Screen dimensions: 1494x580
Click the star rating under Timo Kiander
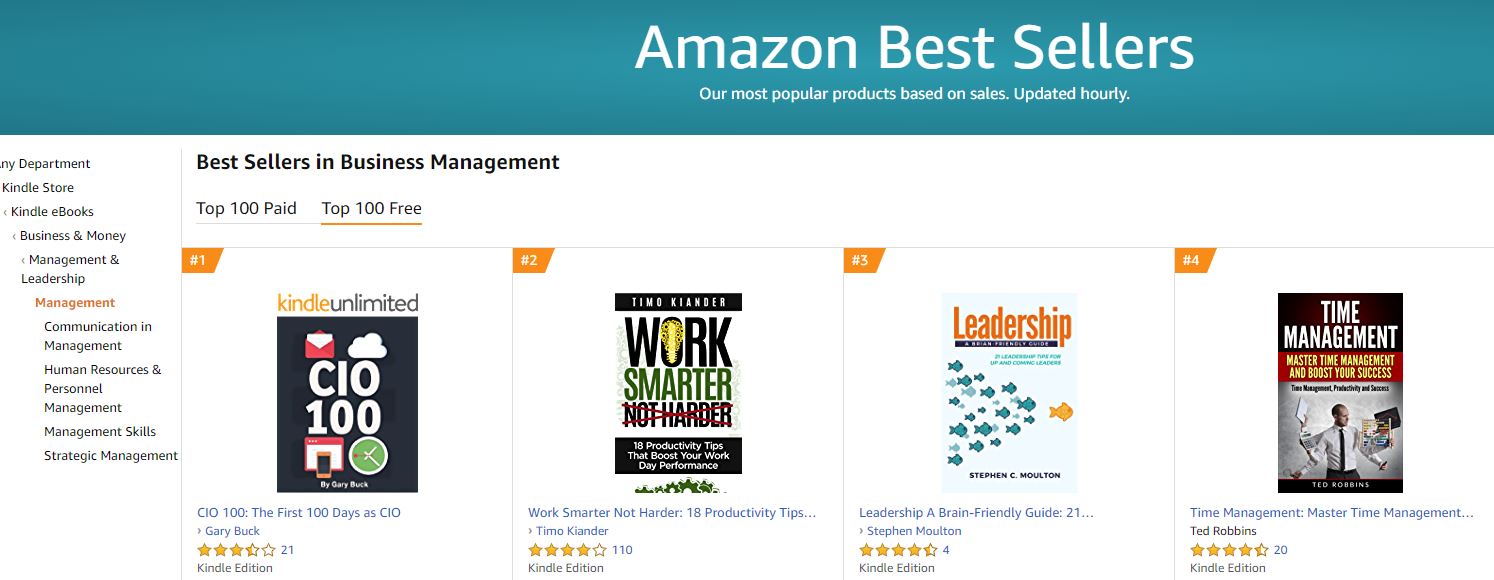tap(567, 550)
